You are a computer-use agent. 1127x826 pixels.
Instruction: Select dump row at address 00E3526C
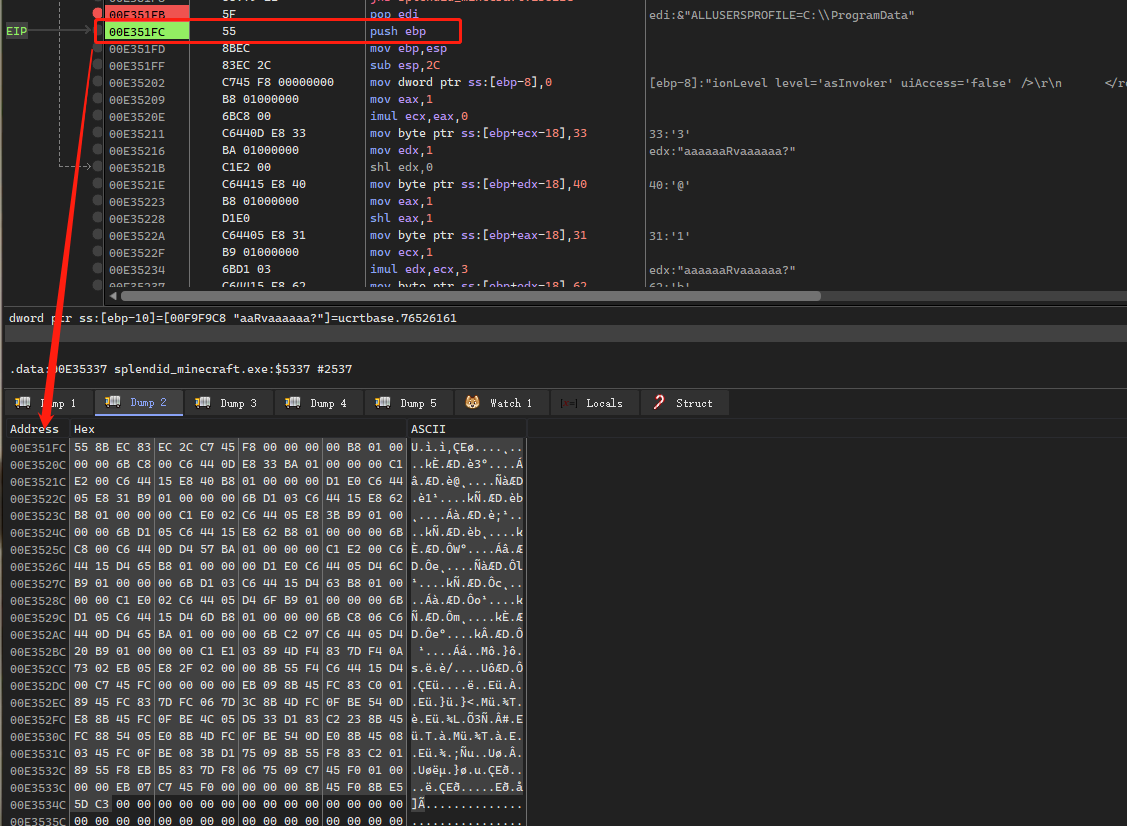click(266, 566)
